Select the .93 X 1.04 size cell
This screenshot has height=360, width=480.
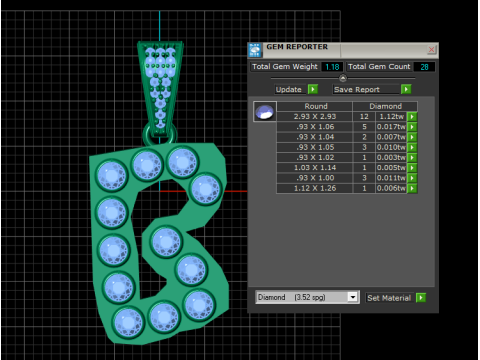tap(315, 137)
